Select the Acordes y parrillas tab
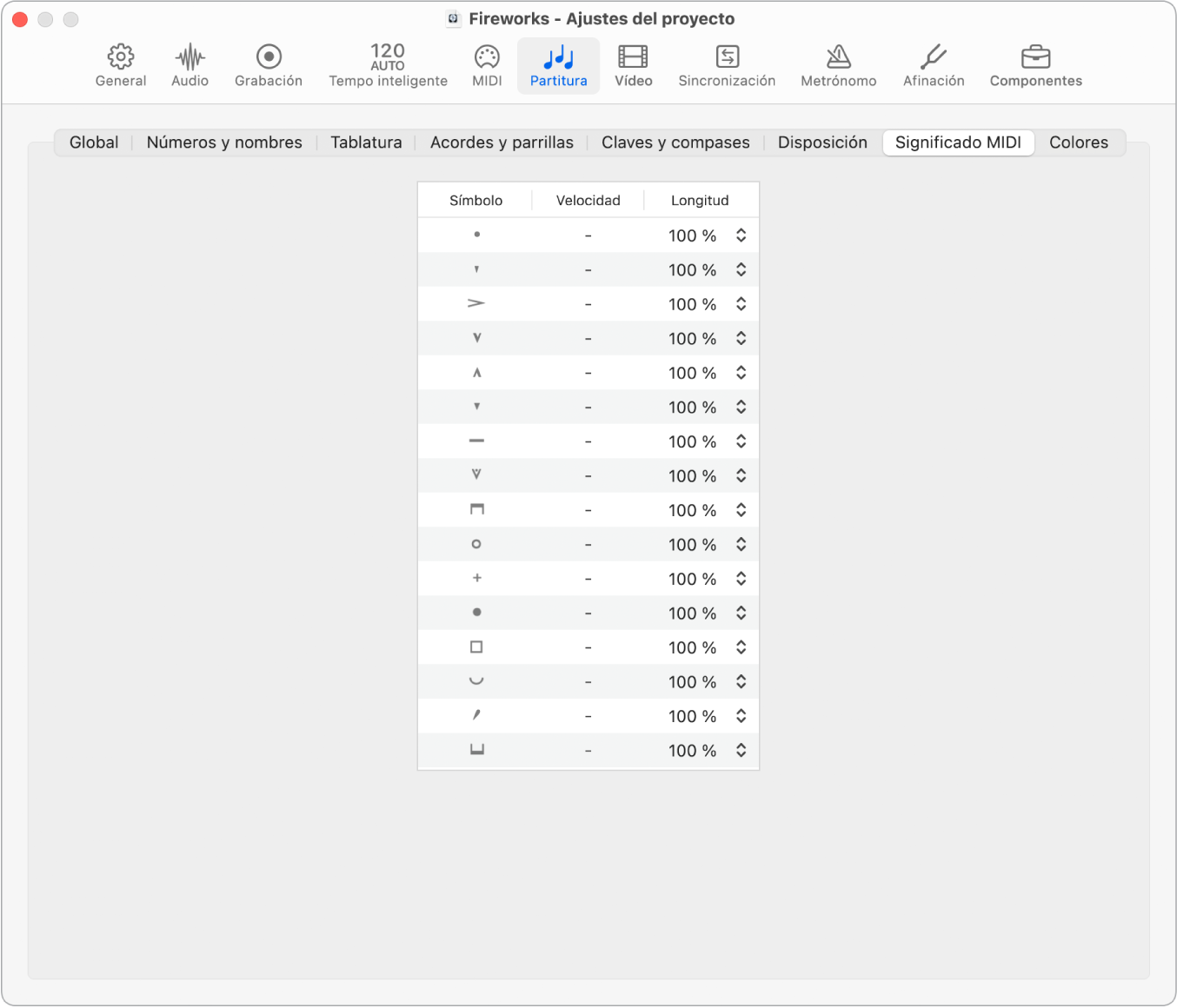The height and width of the screenshot is (1008, 1177). (502, 143)
